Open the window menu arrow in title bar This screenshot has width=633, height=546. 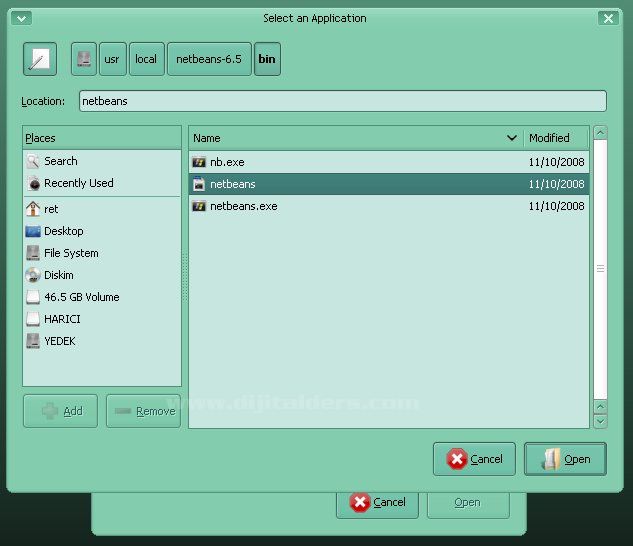click(x=21, y=18)
